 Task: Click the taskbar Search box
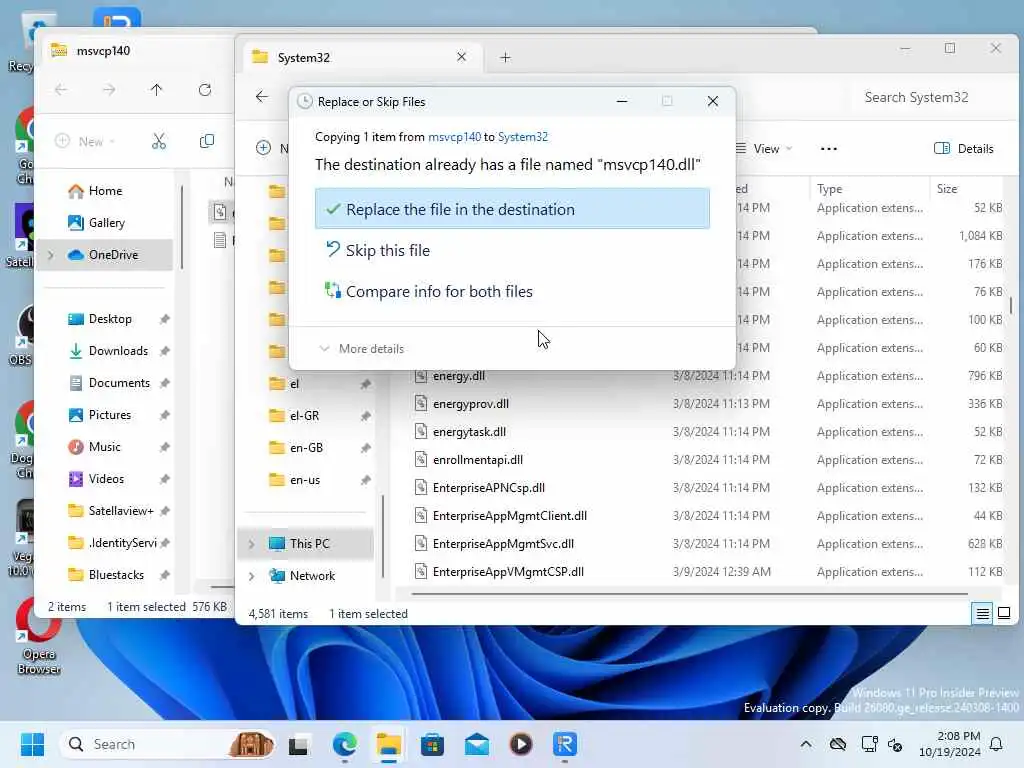[167, 744]
